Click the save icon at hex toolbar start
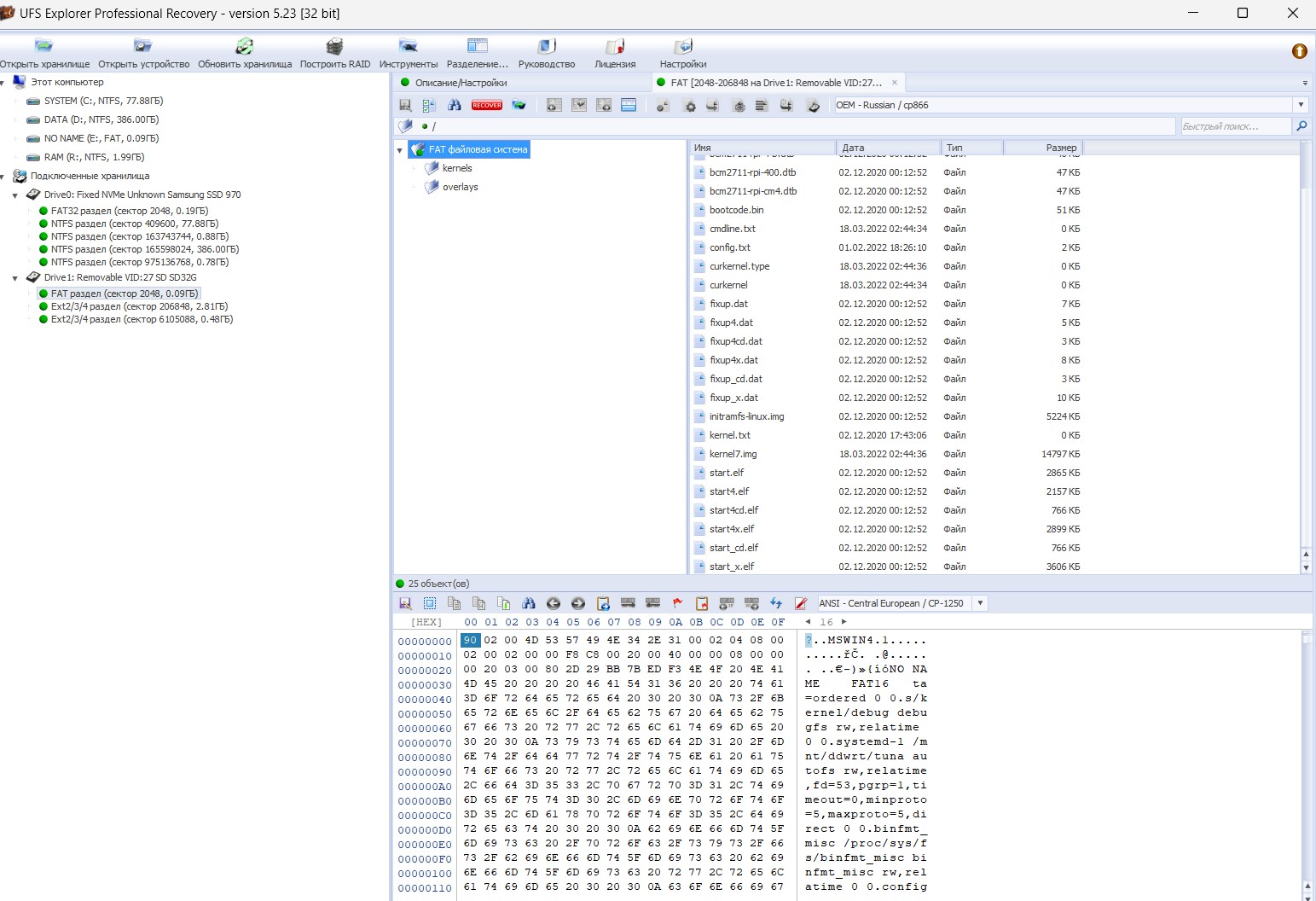 (405, 603)
